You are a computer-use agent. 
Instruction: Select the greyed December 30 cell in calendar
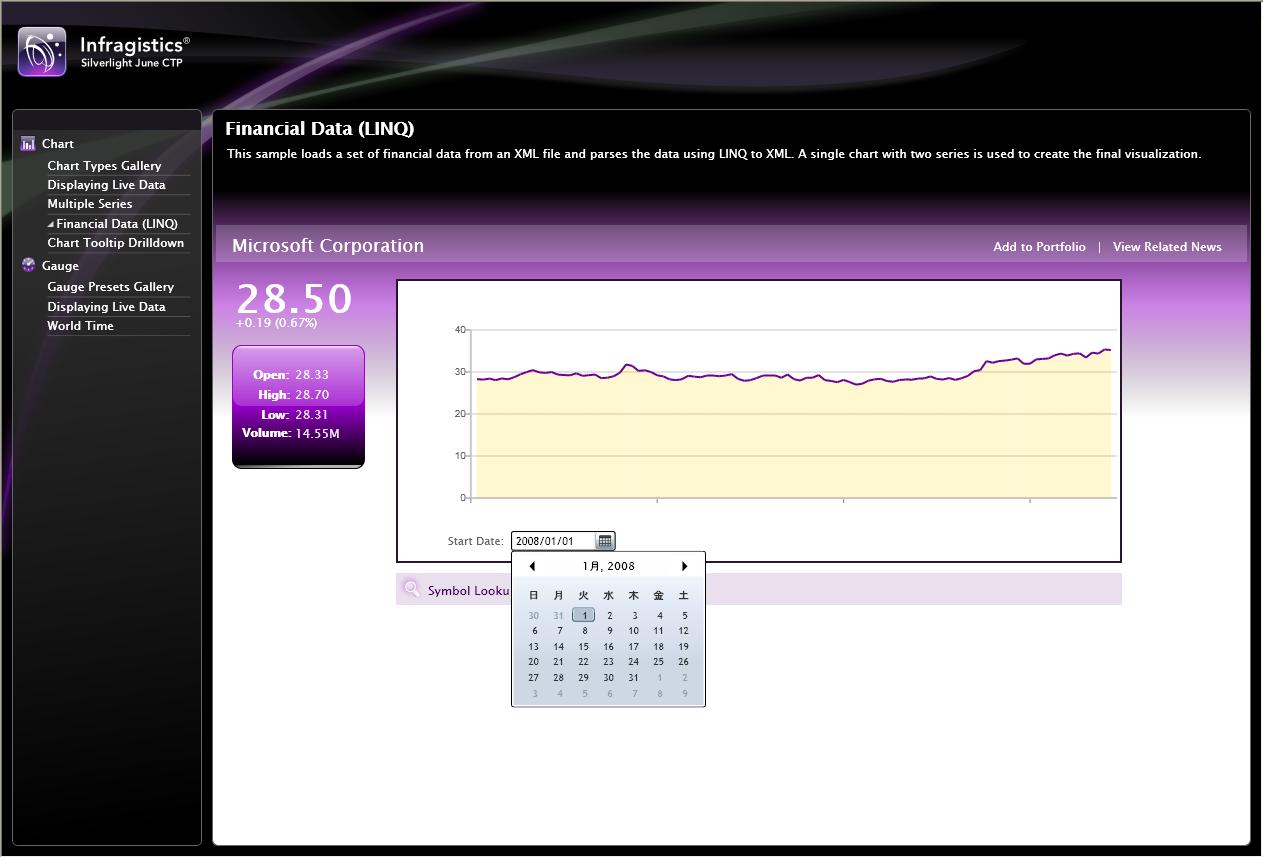pos(534,616)
